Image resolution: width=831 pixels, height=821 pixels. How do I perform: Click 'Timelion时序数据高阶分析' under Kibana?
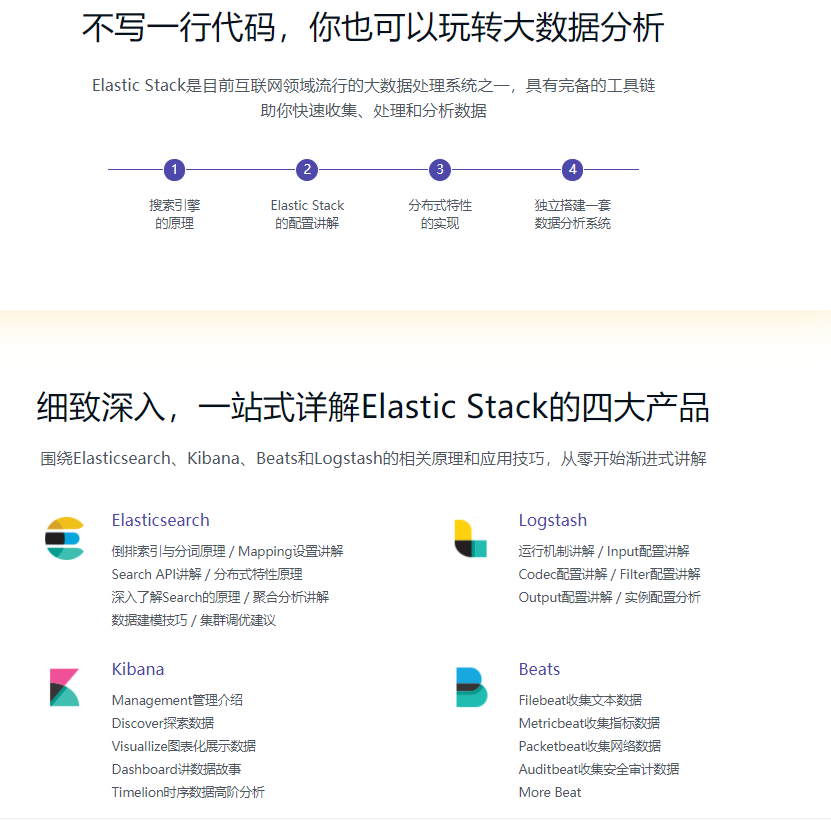click(188, 792)
